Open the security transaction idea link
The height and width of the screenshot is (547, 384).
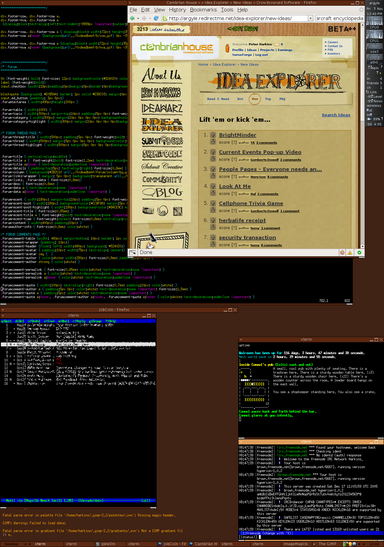[247, 238]
